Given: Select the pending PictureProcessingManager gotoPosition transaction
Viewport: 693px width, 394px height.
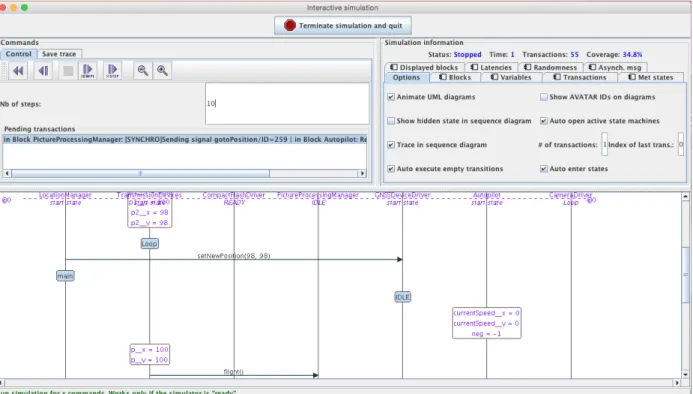Looking at the screenshot, I should [185, 139].
